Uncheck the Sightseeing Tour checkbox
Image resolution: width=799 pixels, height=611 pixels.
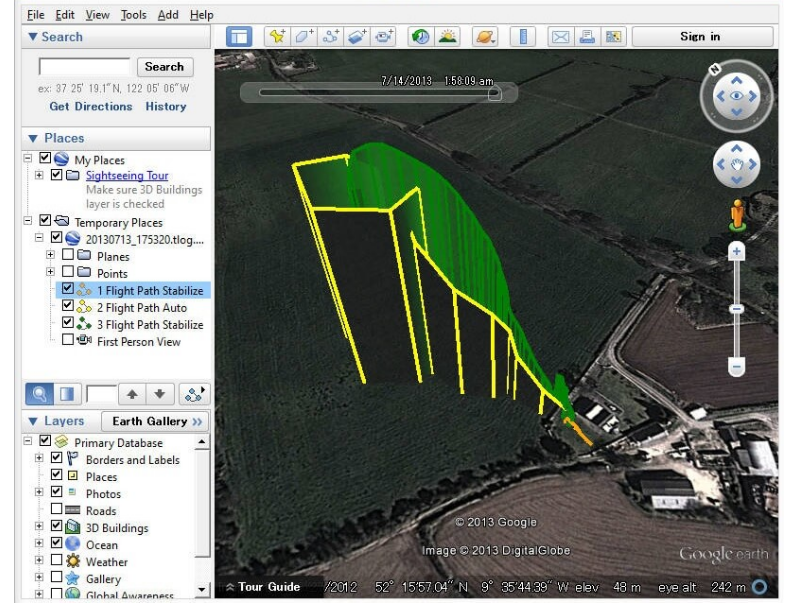coord(57,175)
